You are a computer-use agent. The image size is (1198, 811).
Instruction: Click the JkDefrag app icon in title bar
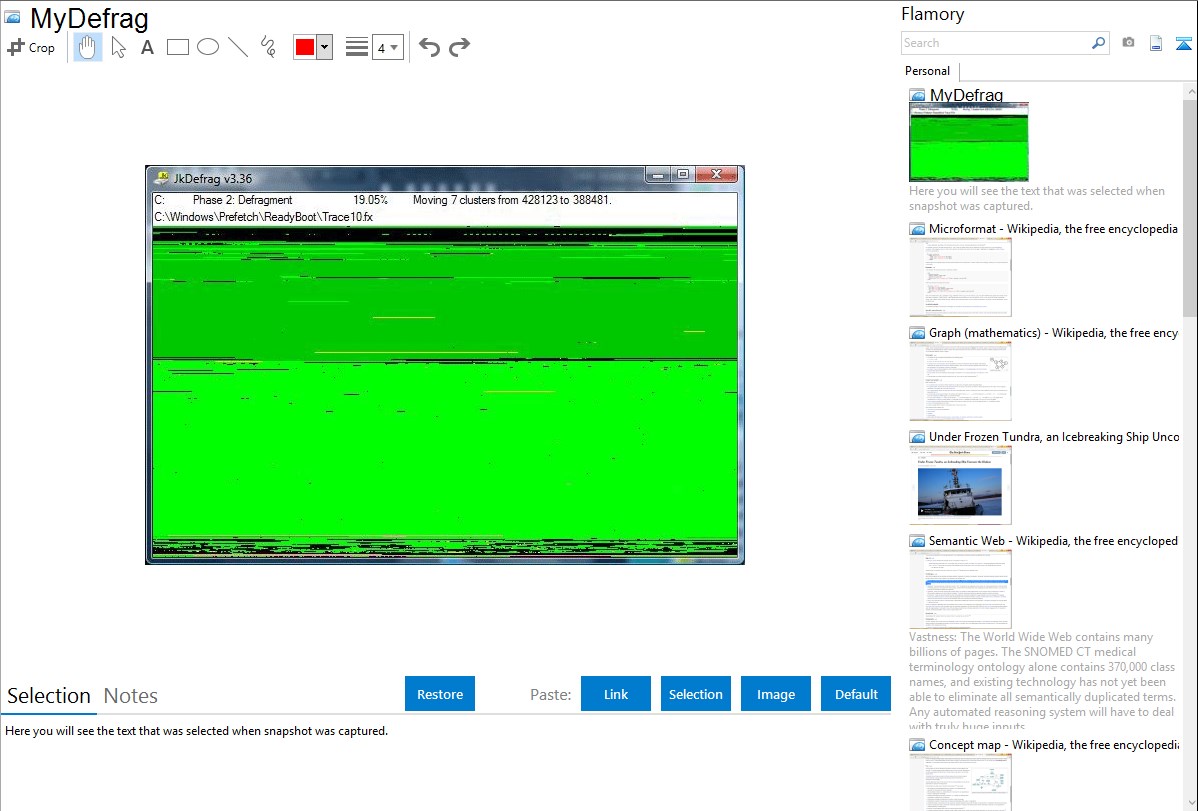(161, 178)
